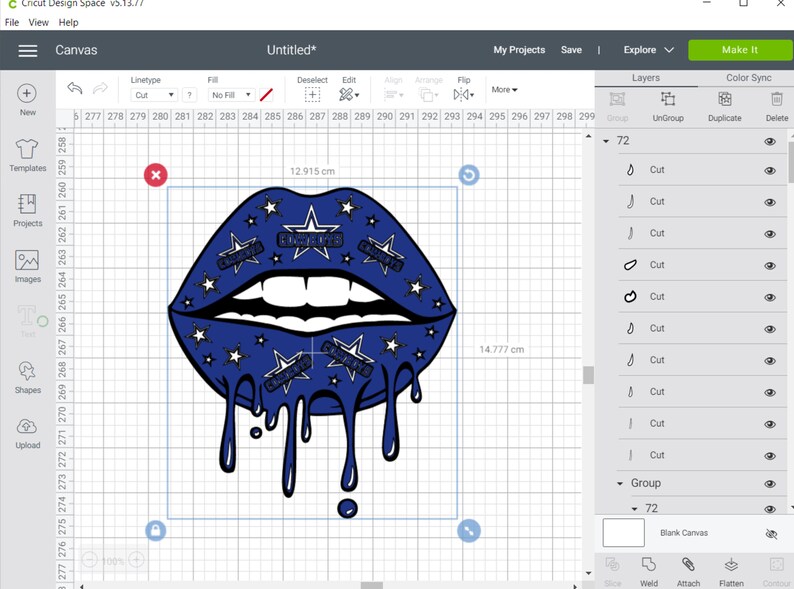Click the canvas vertical scrollbar thumb
The width and height of the screenshot is (794, 589).
[588, 375]
